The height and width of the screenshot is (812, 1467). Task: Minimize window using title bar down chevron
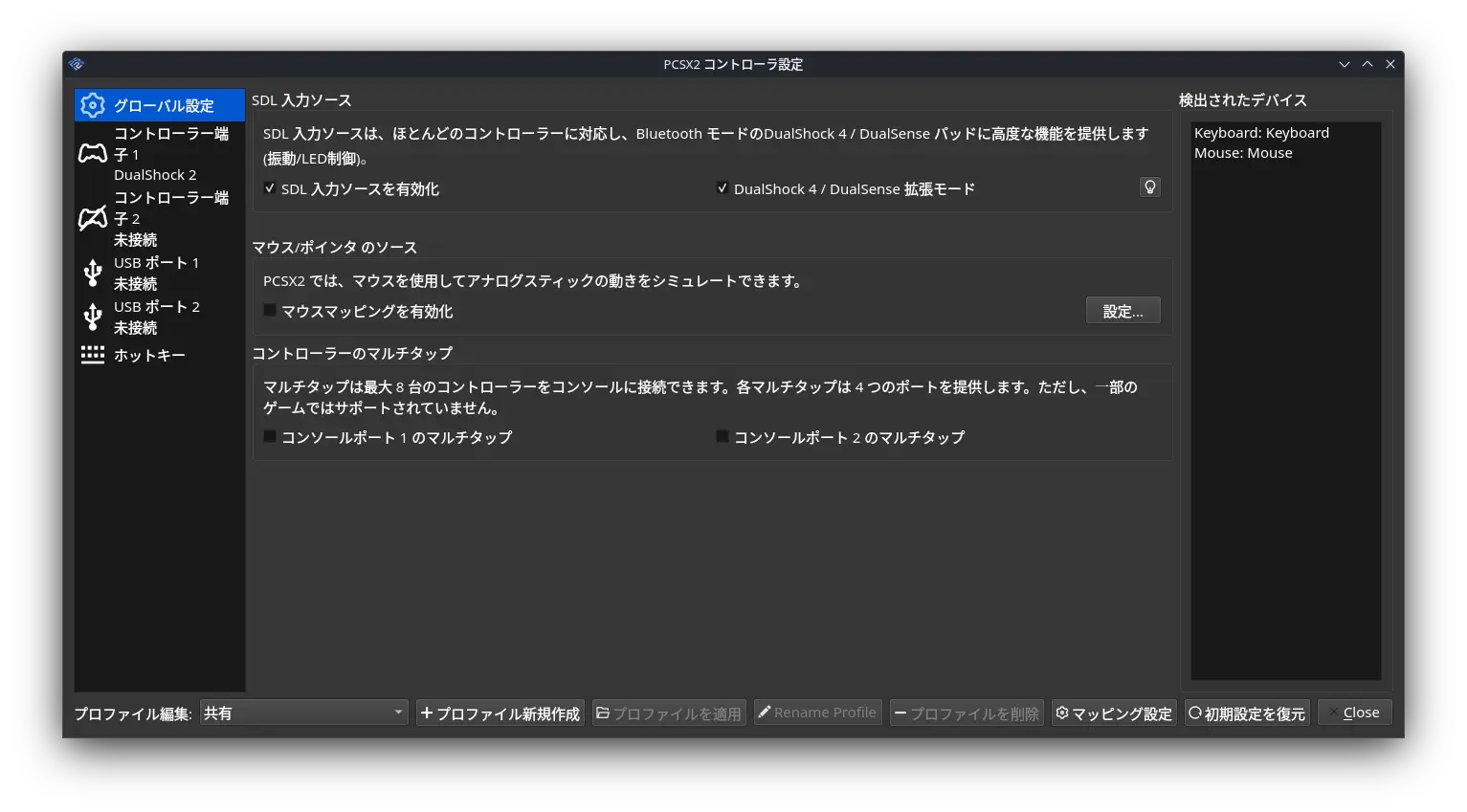click(x=1345, y=64)
